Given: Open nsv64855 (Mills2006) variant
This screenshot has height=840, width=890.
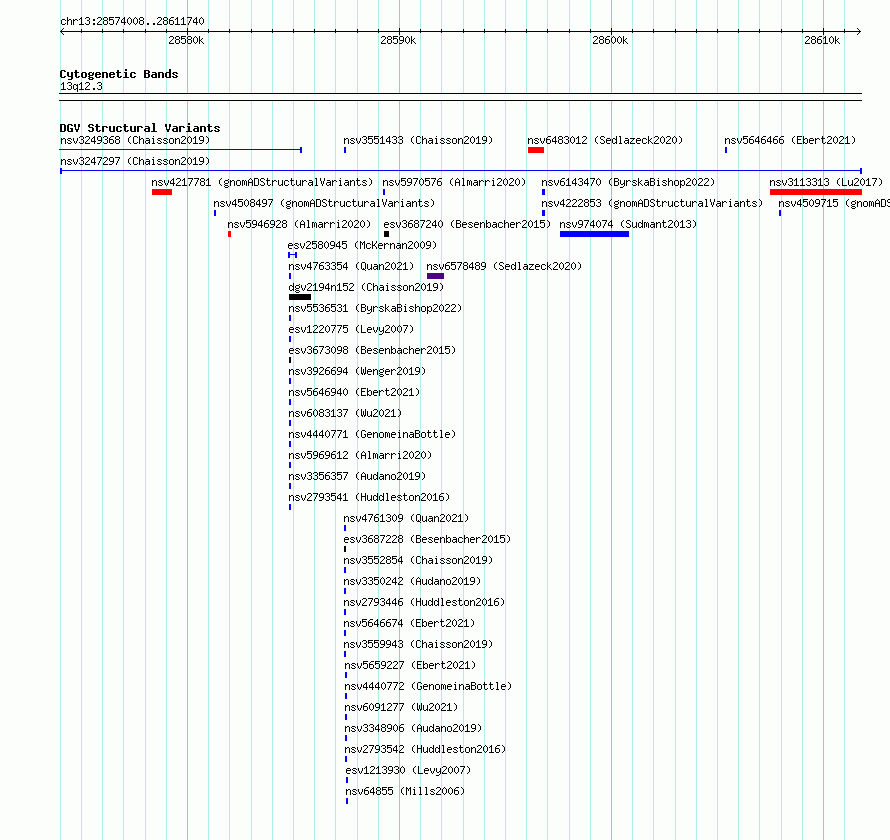Looking at the screenshot, I should click(405, 791).
